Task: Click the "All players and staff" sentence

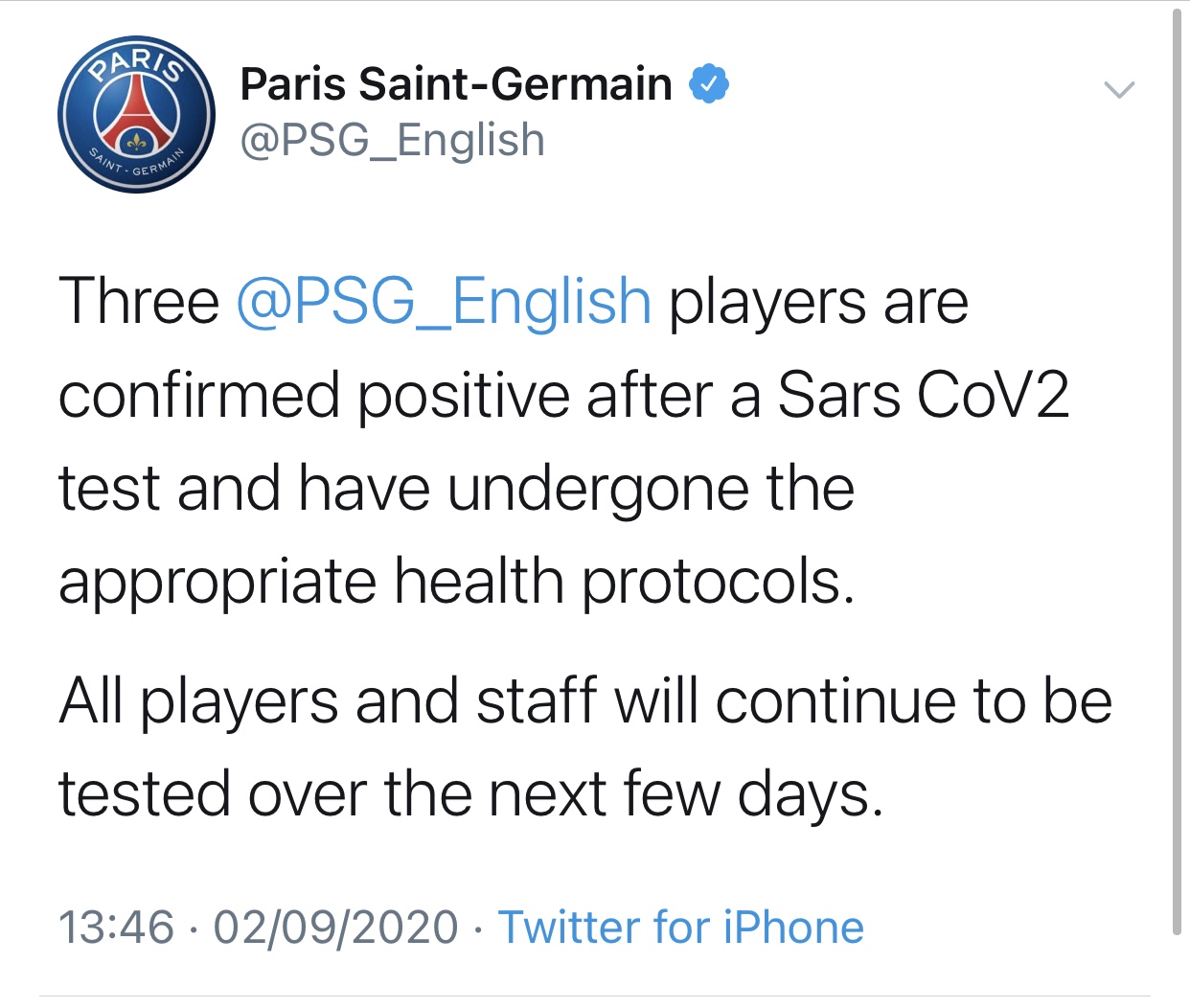Action: pyautogui.click(x=328, y=700)
